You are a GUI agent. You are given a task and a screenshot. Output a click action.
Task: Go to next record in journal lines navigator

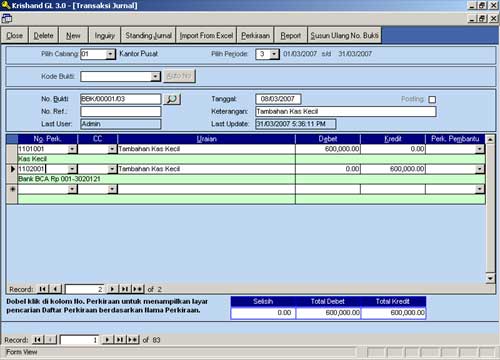[x=113, y=289]
